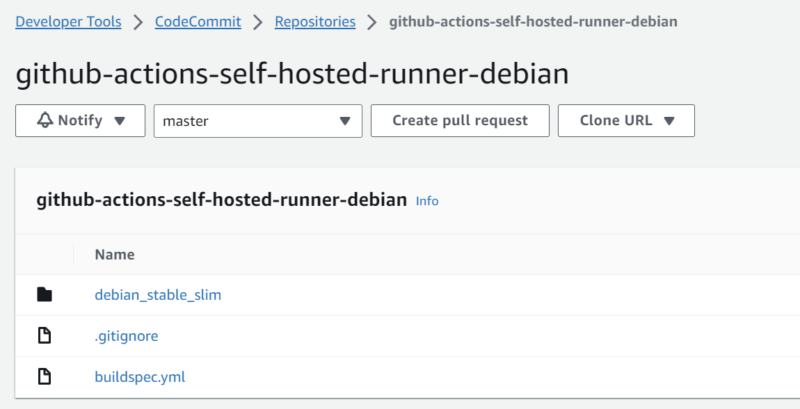Click the bell icon on Notify
The height and width of the screenshot is (409, 800).
tap(45, 120)
